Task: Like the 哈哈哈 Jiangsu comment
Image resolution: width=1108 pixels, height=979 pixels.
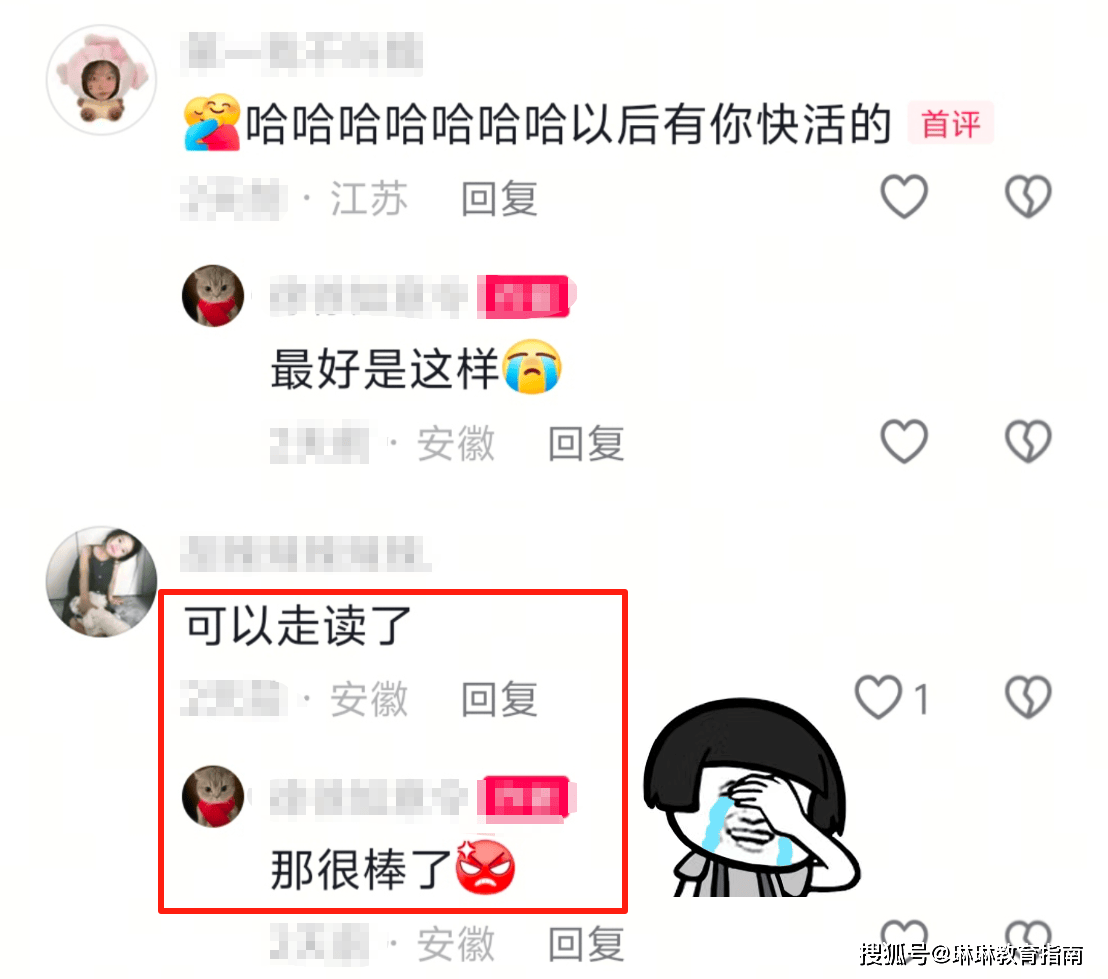Action: pyautogui.click(x=904, y=197)
